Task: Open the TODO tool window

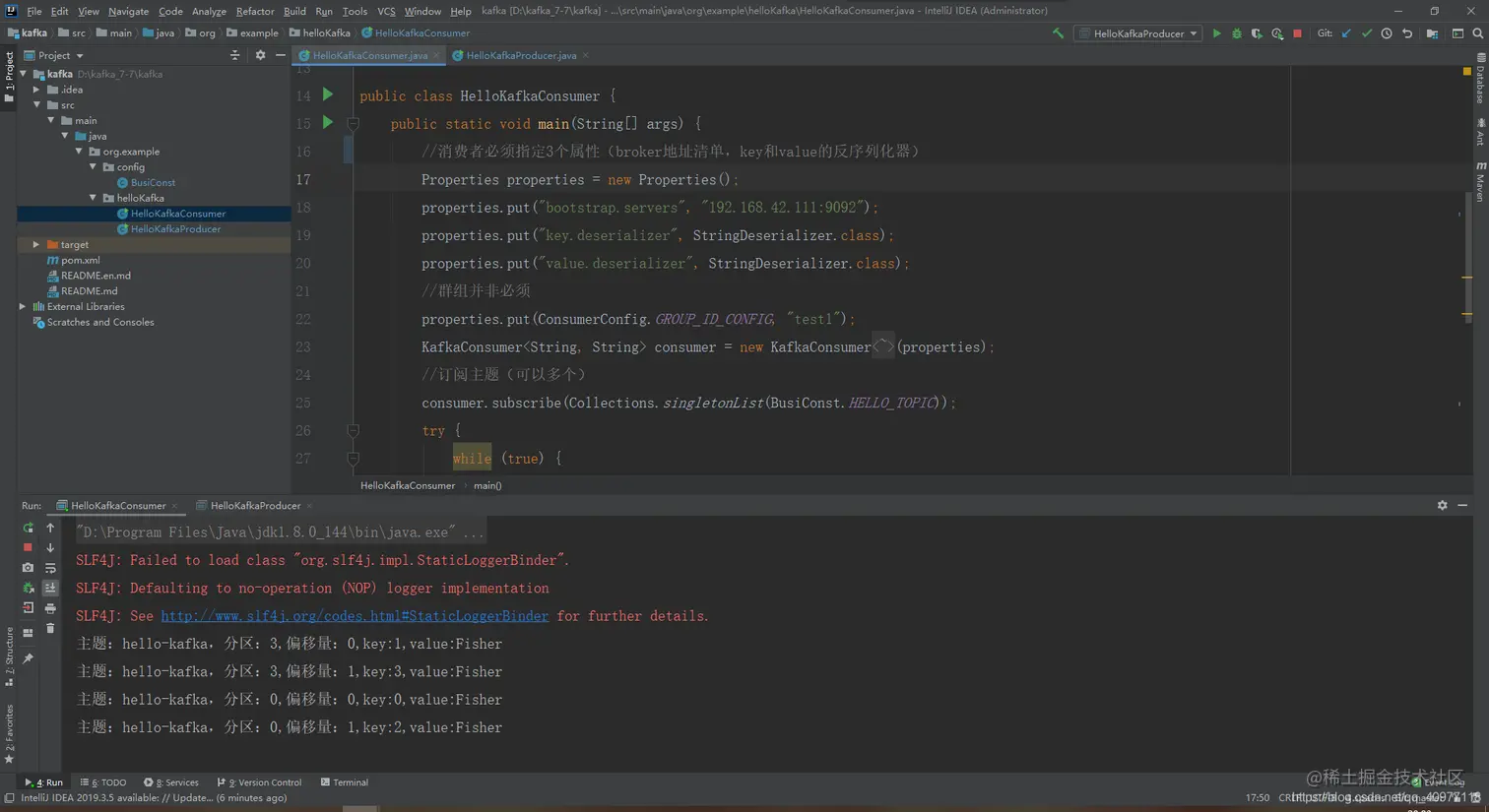Action: [103, 782]
